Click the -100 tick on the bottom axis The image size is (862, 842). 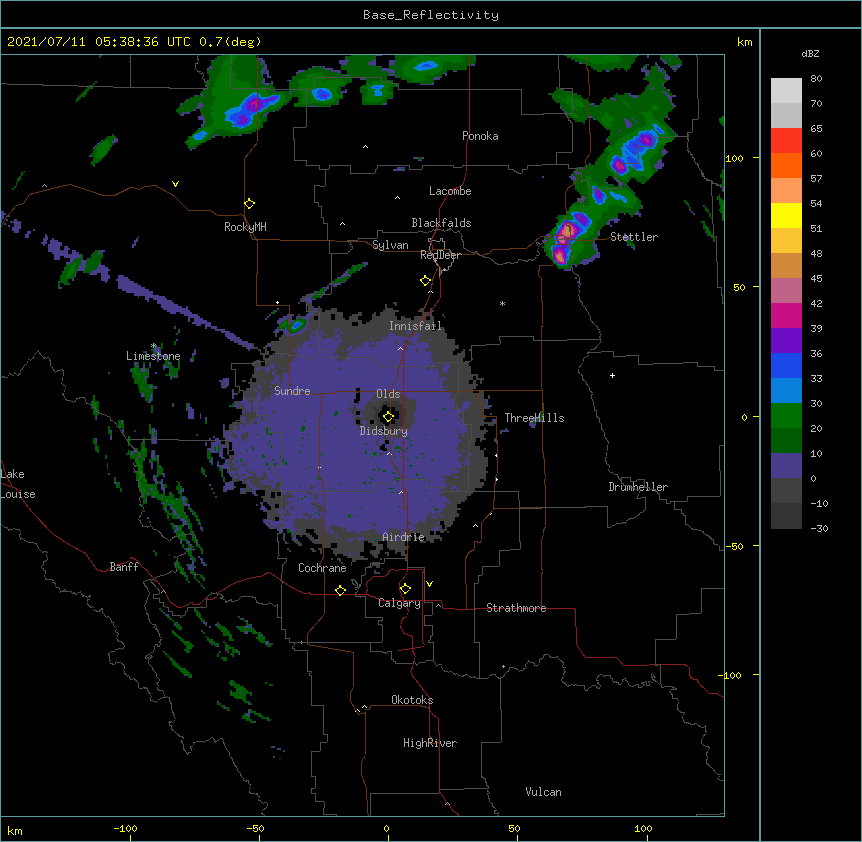point(126,828)
